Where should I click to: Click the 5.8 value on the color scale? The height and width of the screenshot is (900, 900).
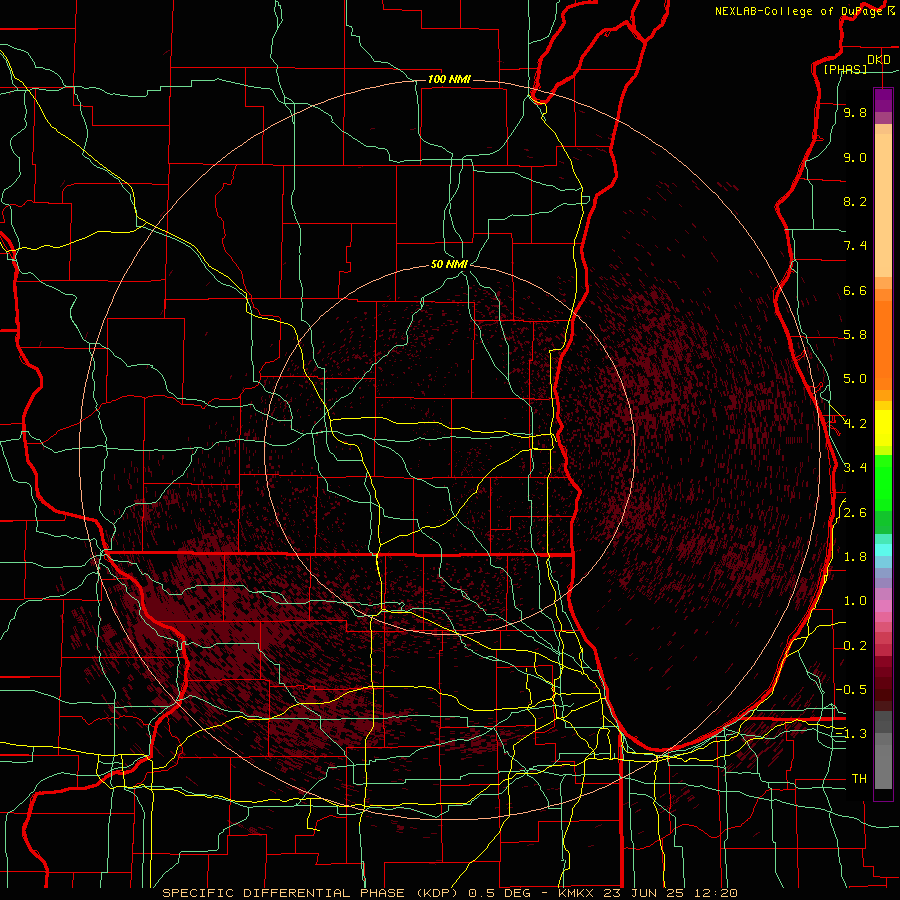coord(855,335)
